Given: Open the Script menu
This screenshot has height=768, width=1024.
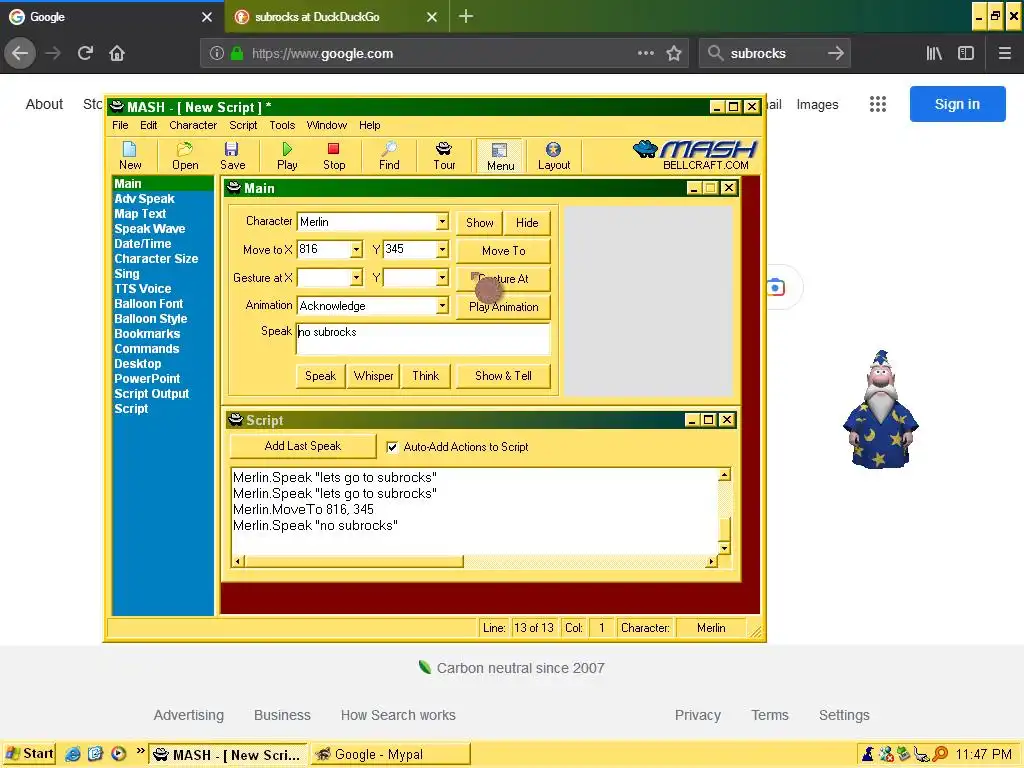Looking at the screenshot, I should (243, 125).
